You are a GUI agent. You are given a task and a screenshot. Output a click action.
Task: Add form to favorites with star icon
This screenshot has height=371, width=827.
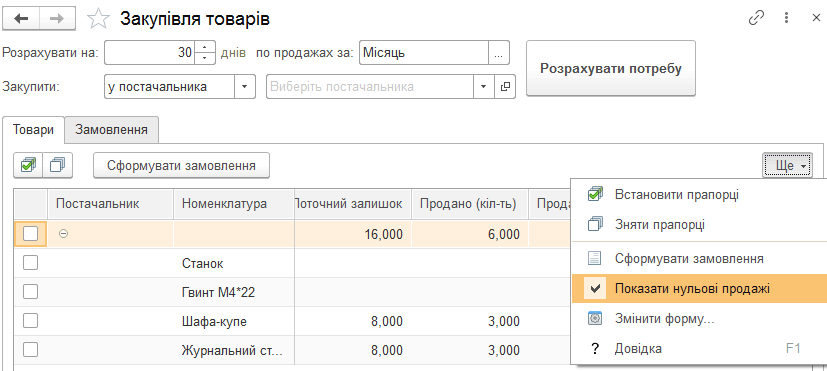pos(98,19)
